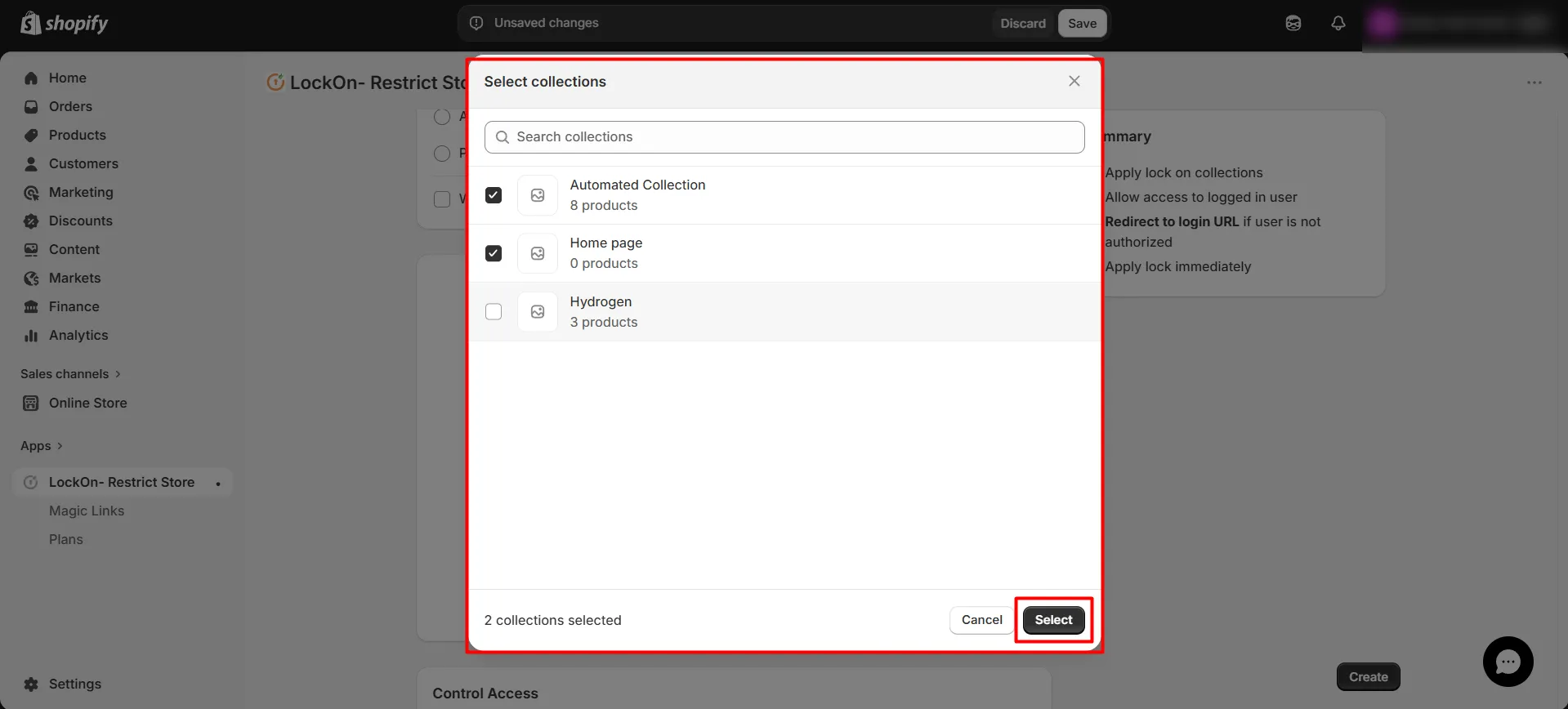Uncheck Home page collection checkbox
The height and width of the screenshot is (709, 1568).
(x=494, y=253)
